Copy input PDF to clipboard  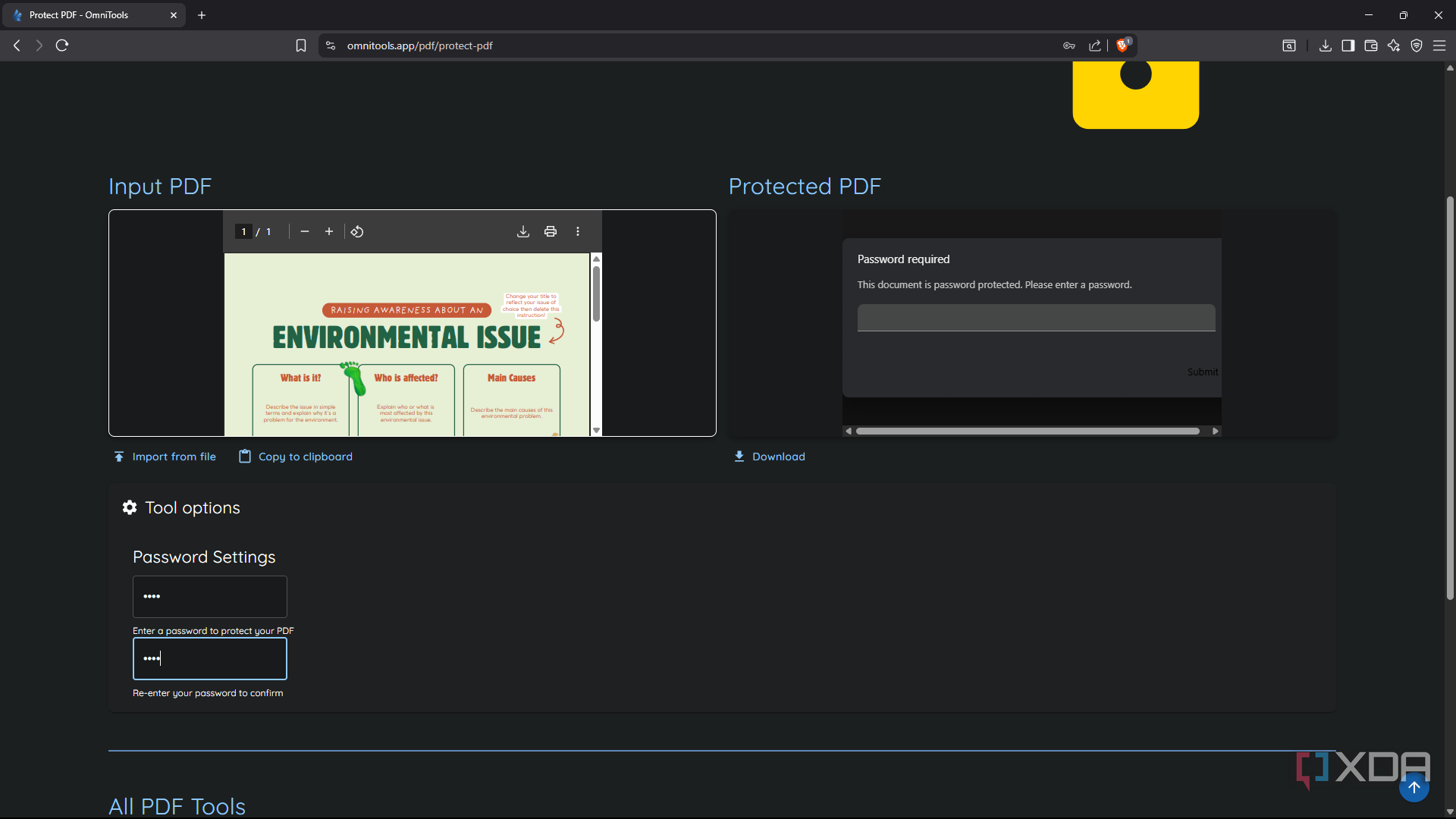click(x=296, y=457)
